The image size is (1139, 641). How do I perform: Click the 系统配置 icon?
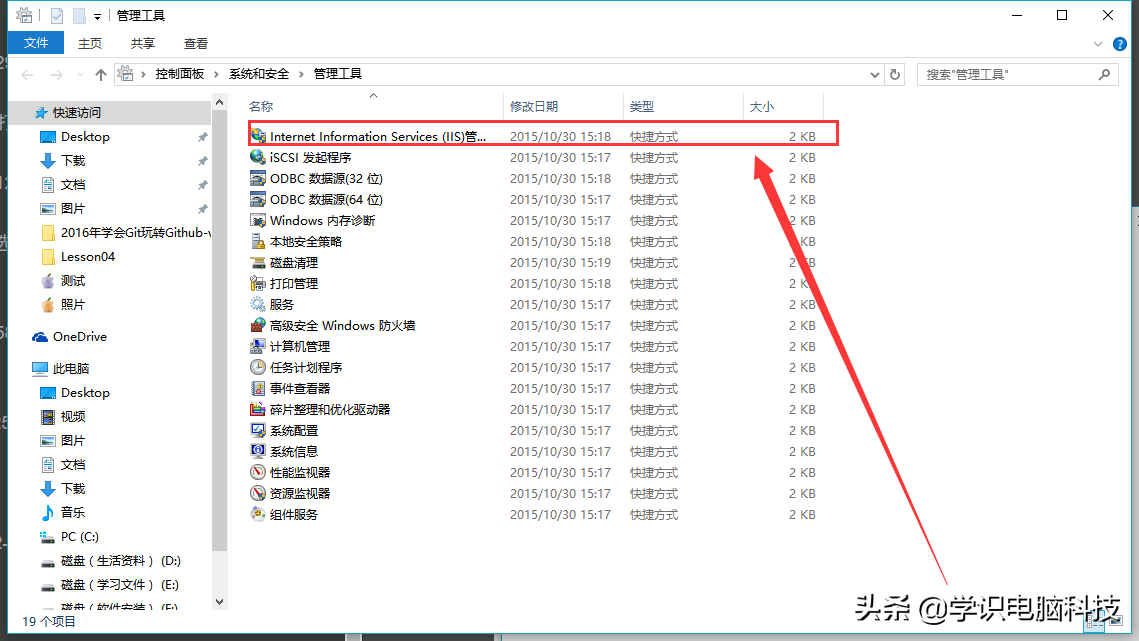(x=258, y=430)
